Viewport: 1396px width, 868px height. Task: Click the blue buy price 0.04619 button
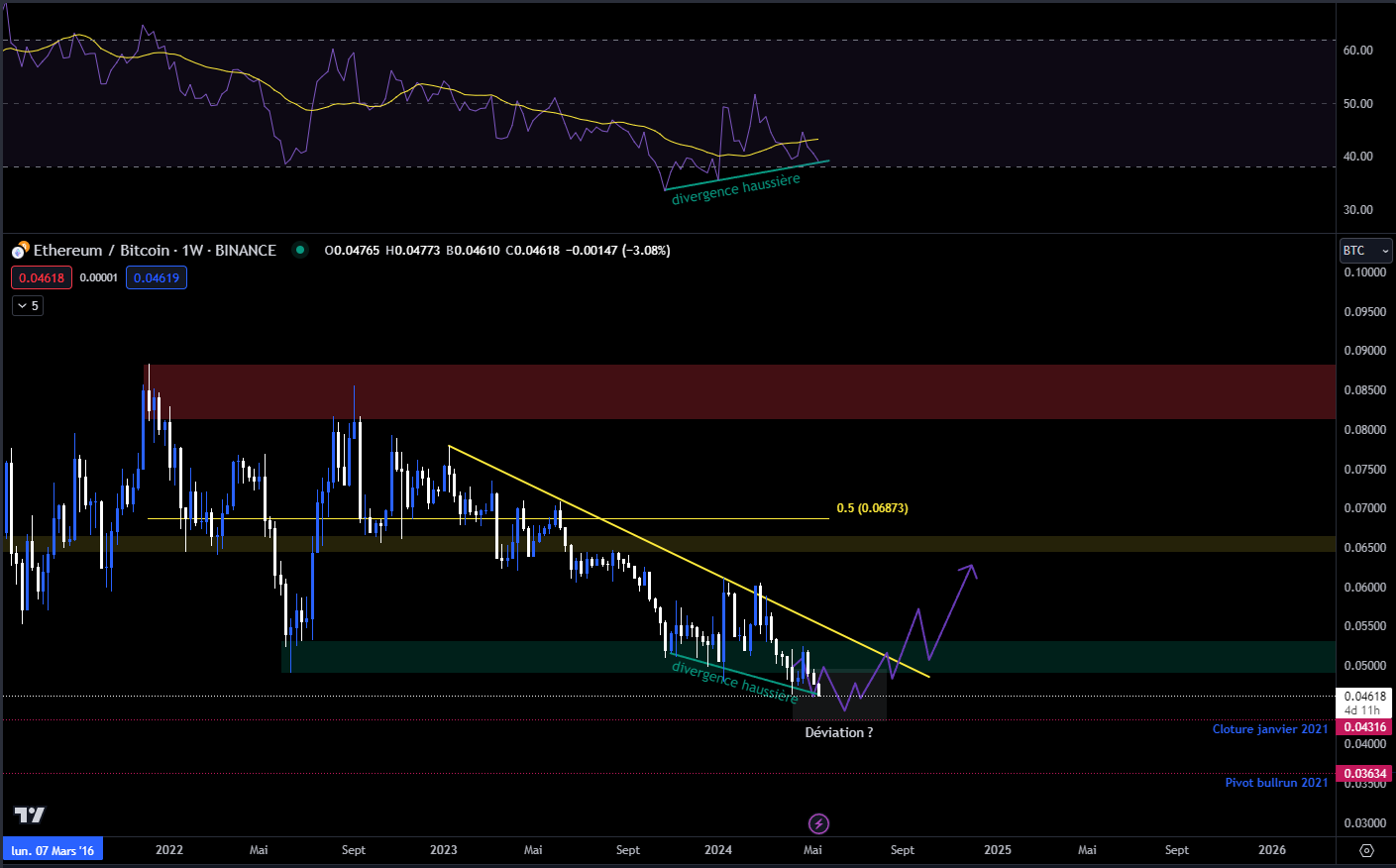tap(157, 278)
